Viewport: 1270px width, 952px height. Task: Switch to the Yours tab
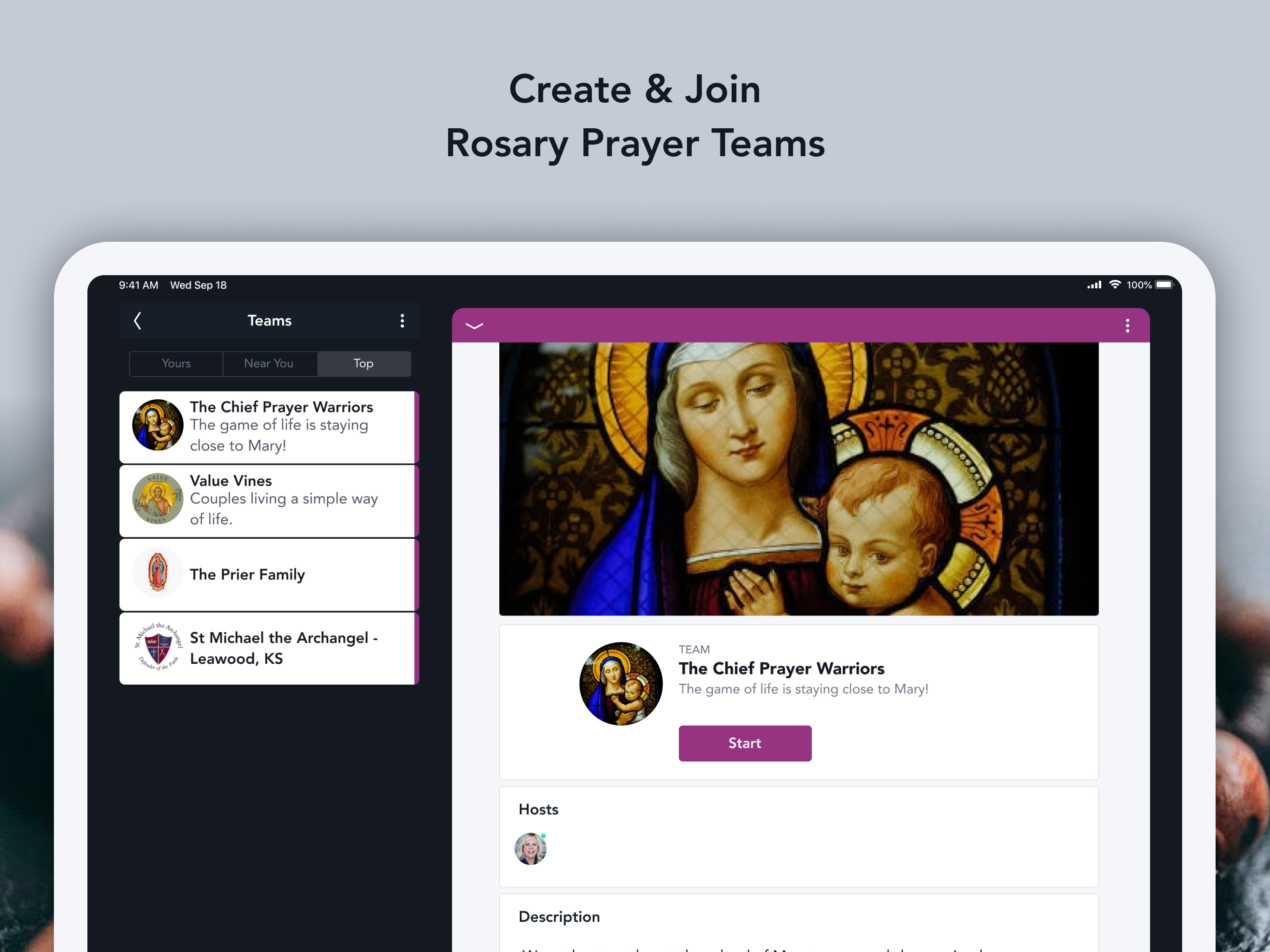(176, 364)
